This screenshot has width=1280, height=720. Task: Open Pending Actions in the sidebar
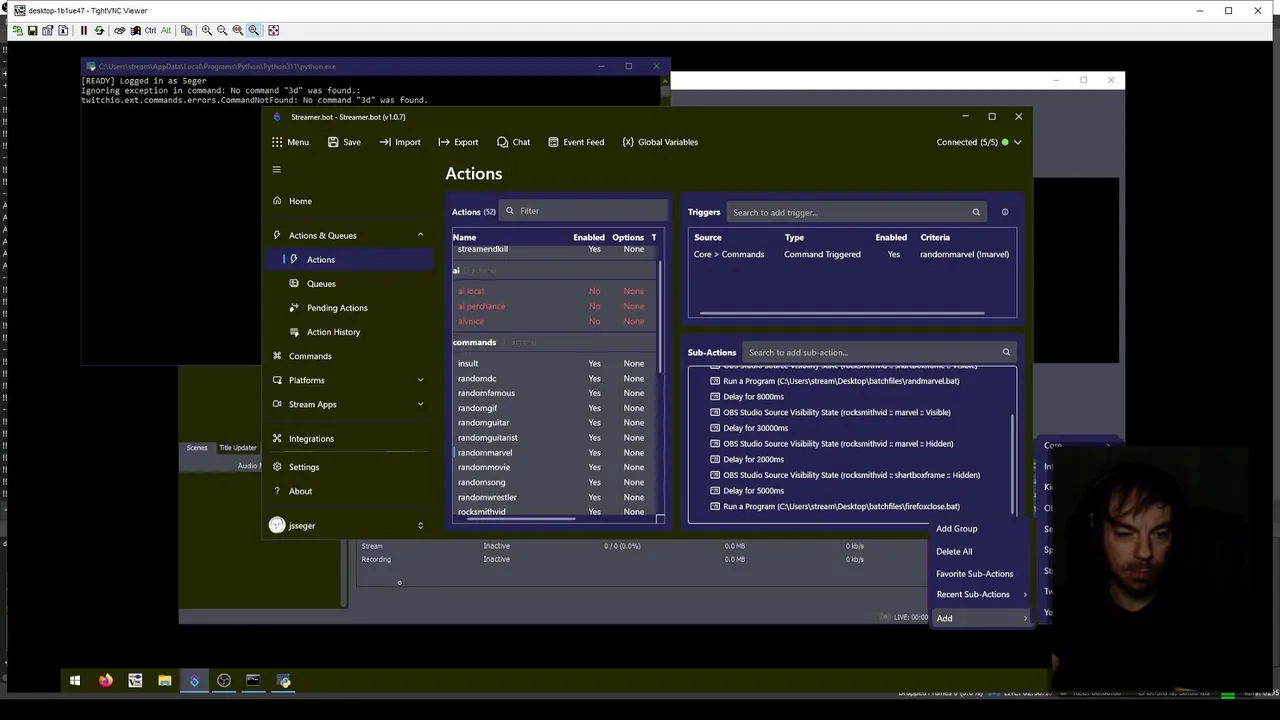click(x=350, y=307)
